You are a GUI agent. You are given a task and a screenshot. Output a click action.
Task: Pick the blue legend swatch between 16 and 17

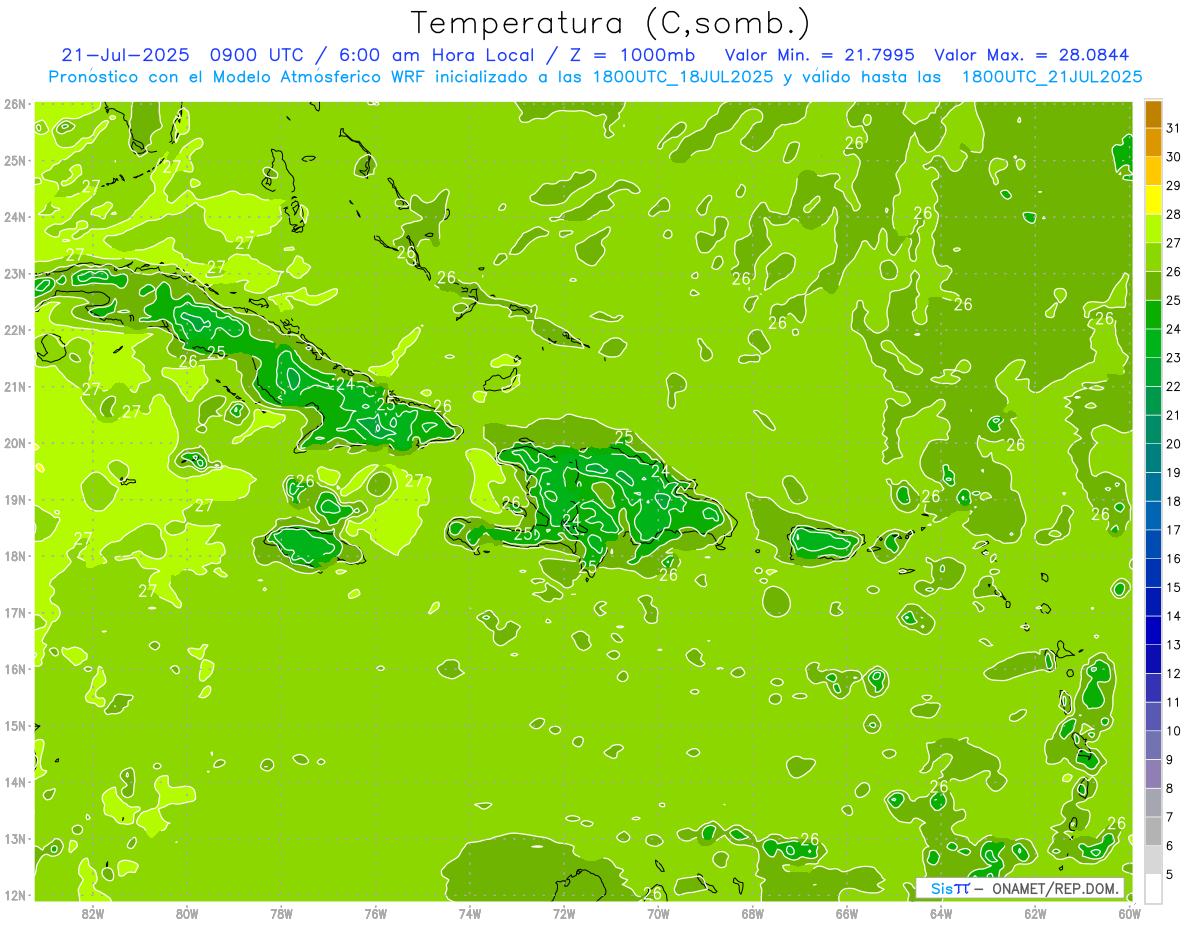[1153, 544]
